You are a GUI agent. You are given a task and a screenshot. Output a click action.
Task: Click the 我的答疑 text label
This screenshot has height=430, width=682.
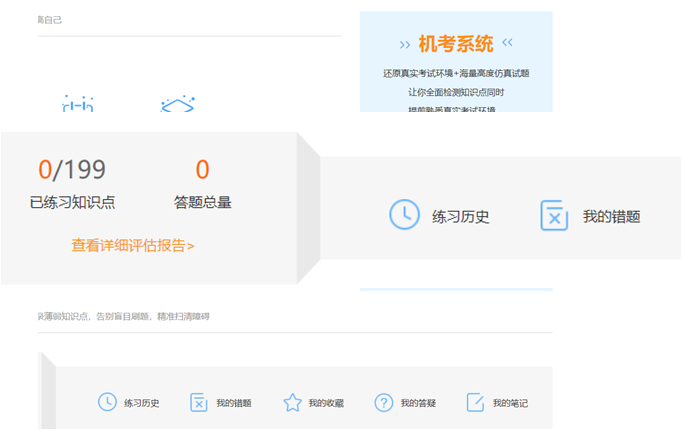(418, 403)
